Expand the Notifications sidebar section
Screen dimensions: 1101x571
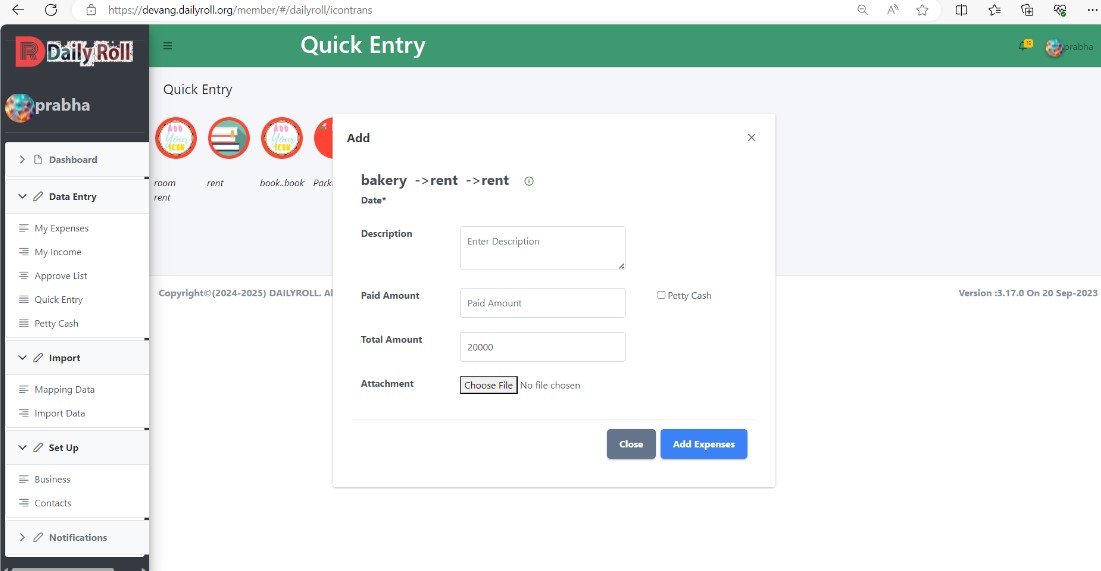77,537
